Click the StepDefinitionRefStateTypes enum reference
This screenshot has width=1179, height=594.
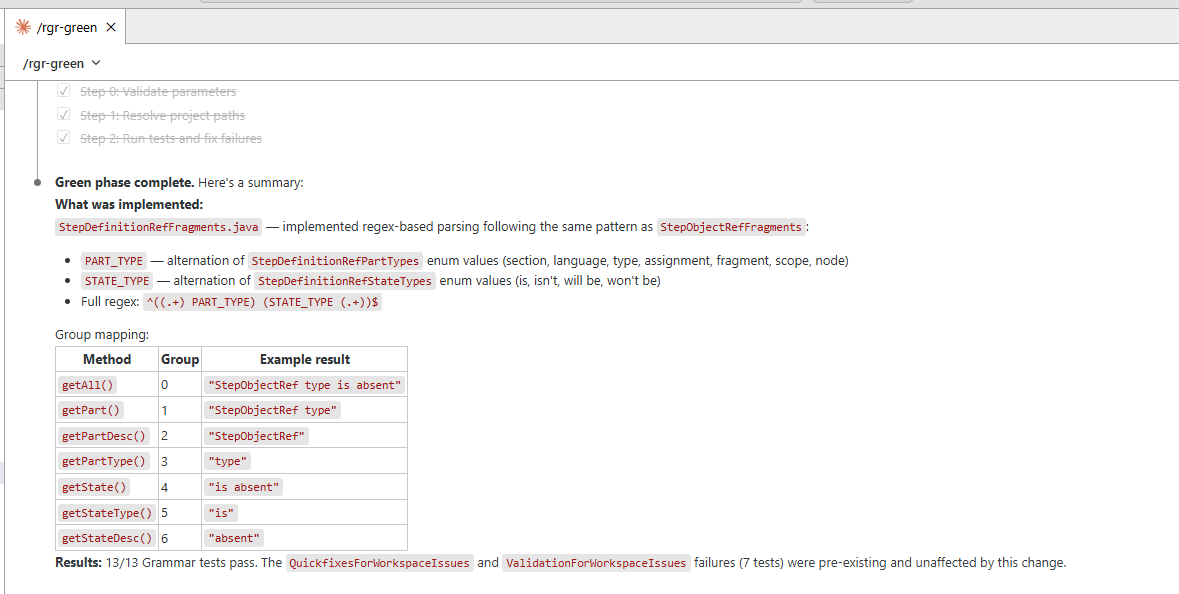[345, 281]
